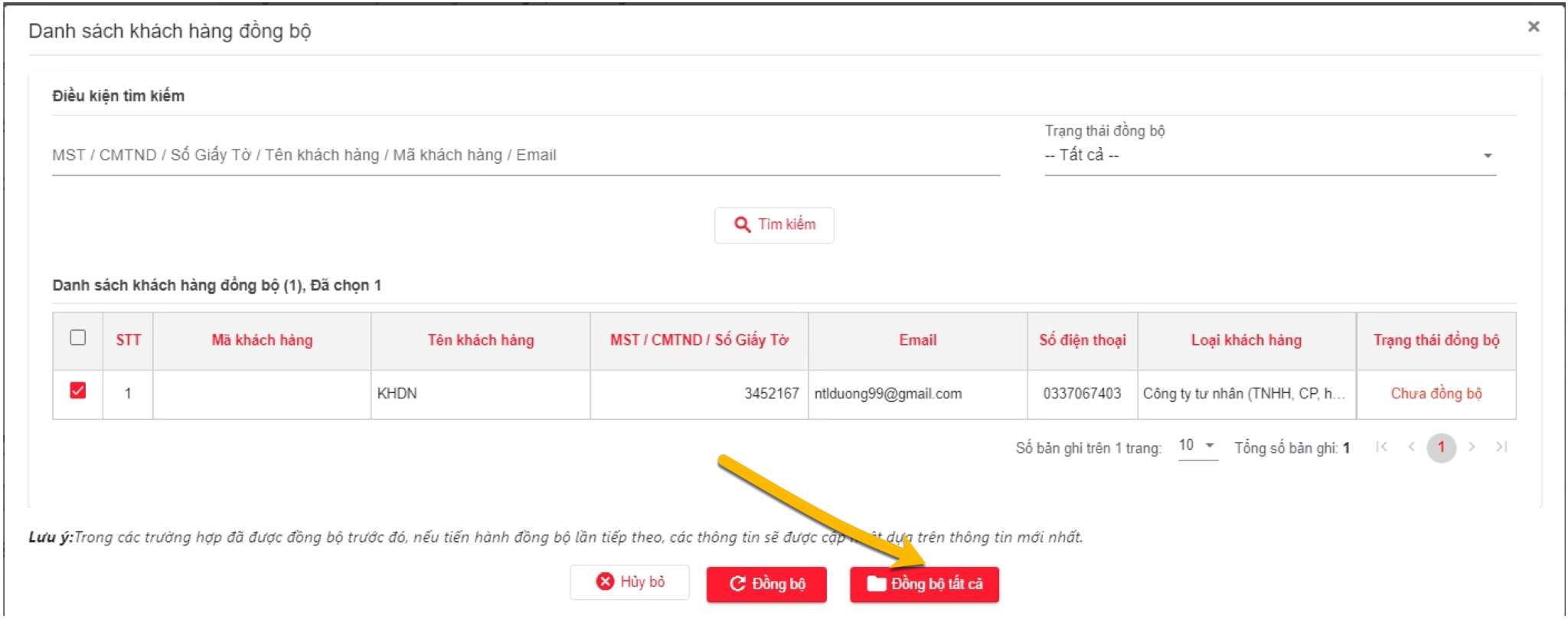Expand records per page dropdown showing 10

click(1197, 446)
